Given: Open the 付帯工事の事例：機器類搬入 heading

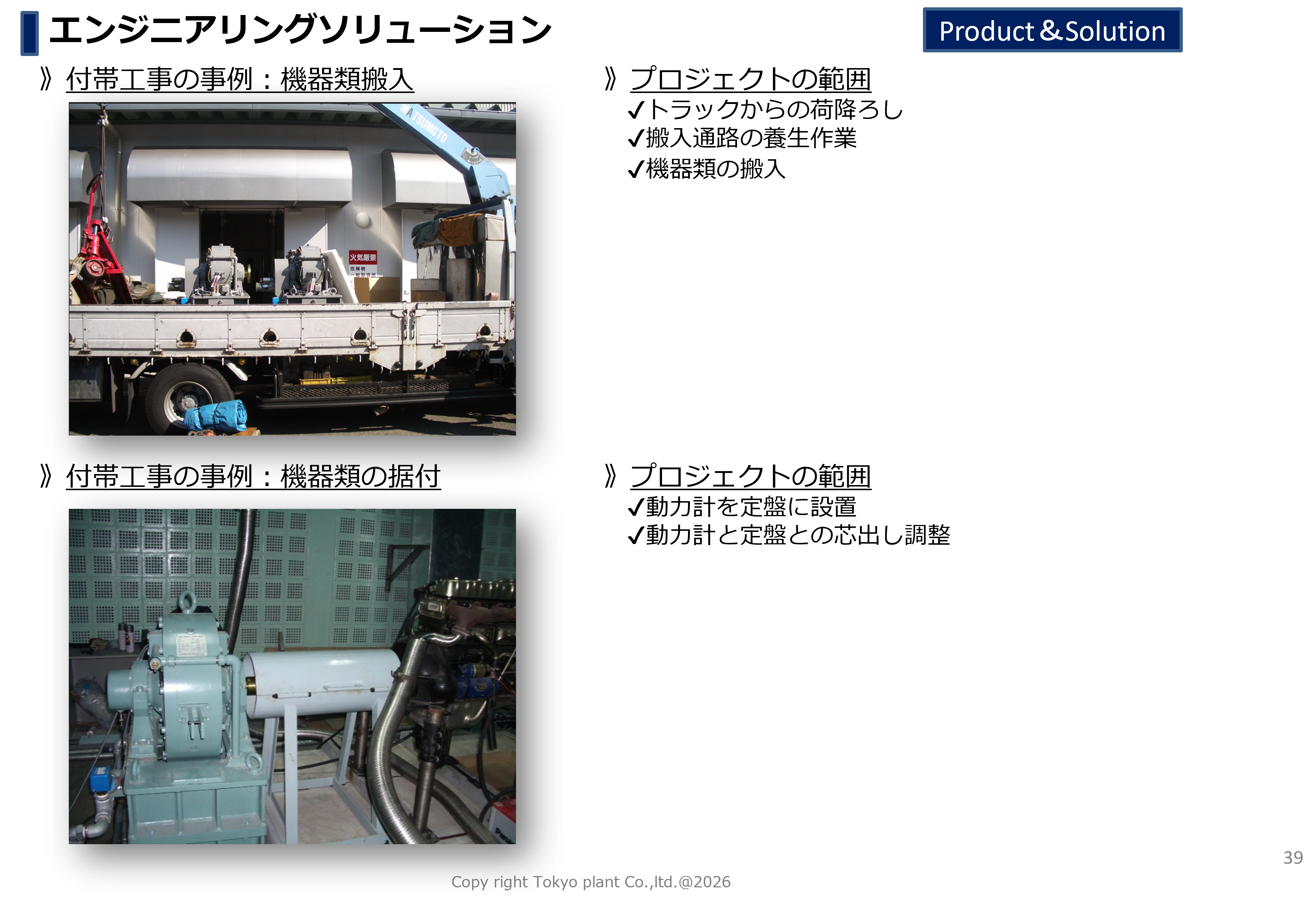Looking at the screenshot, I should point(240,79).
